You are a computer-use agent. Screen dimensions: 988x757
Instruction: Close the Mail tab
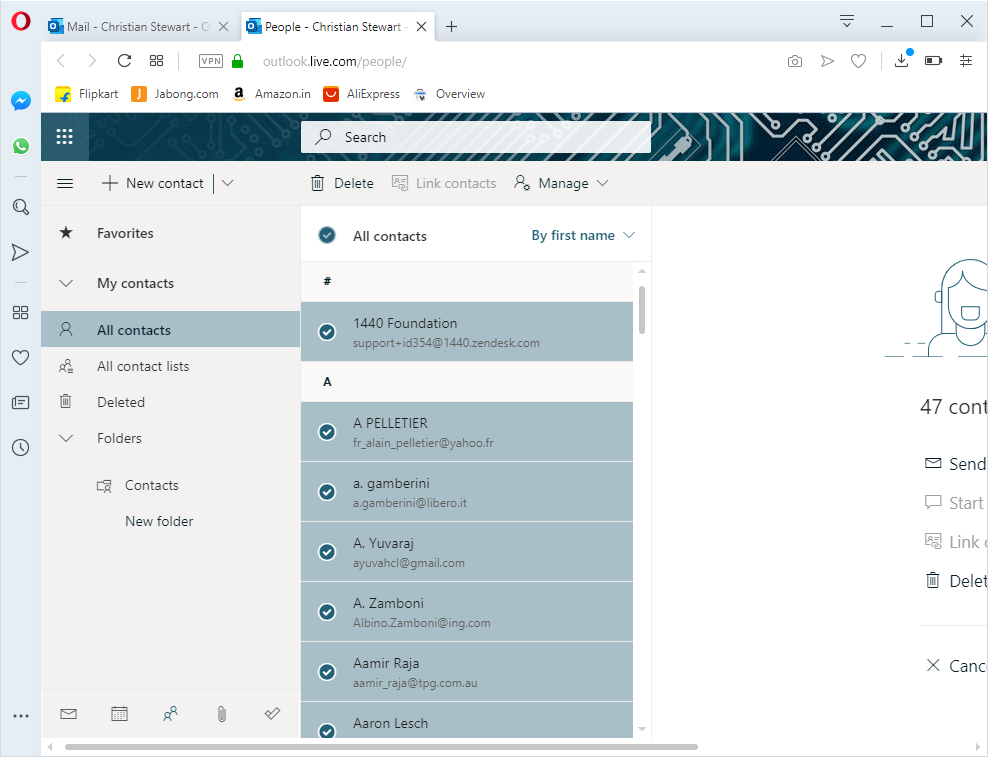pos(223,26)
